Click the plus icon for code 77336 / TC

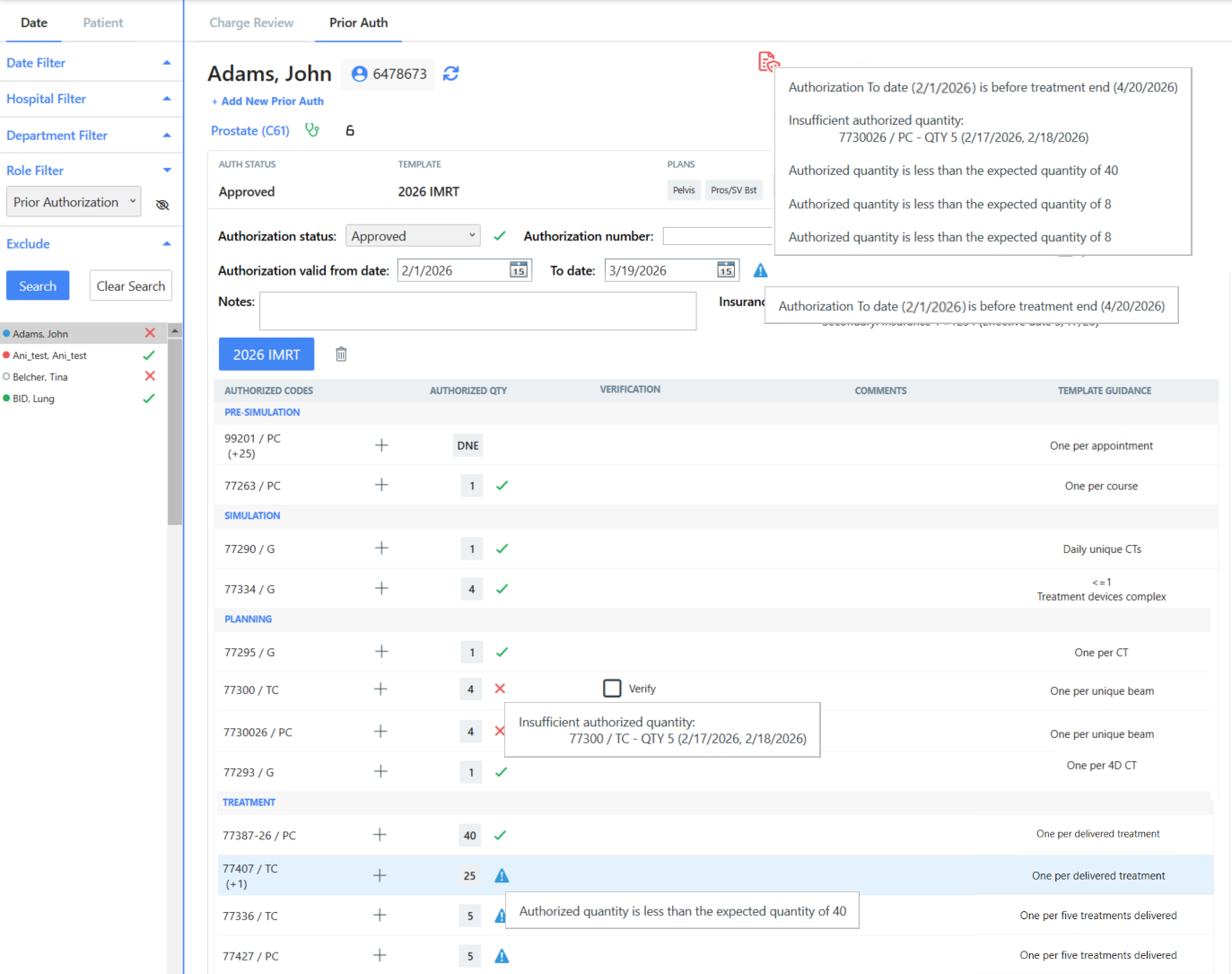pos(380,915)
